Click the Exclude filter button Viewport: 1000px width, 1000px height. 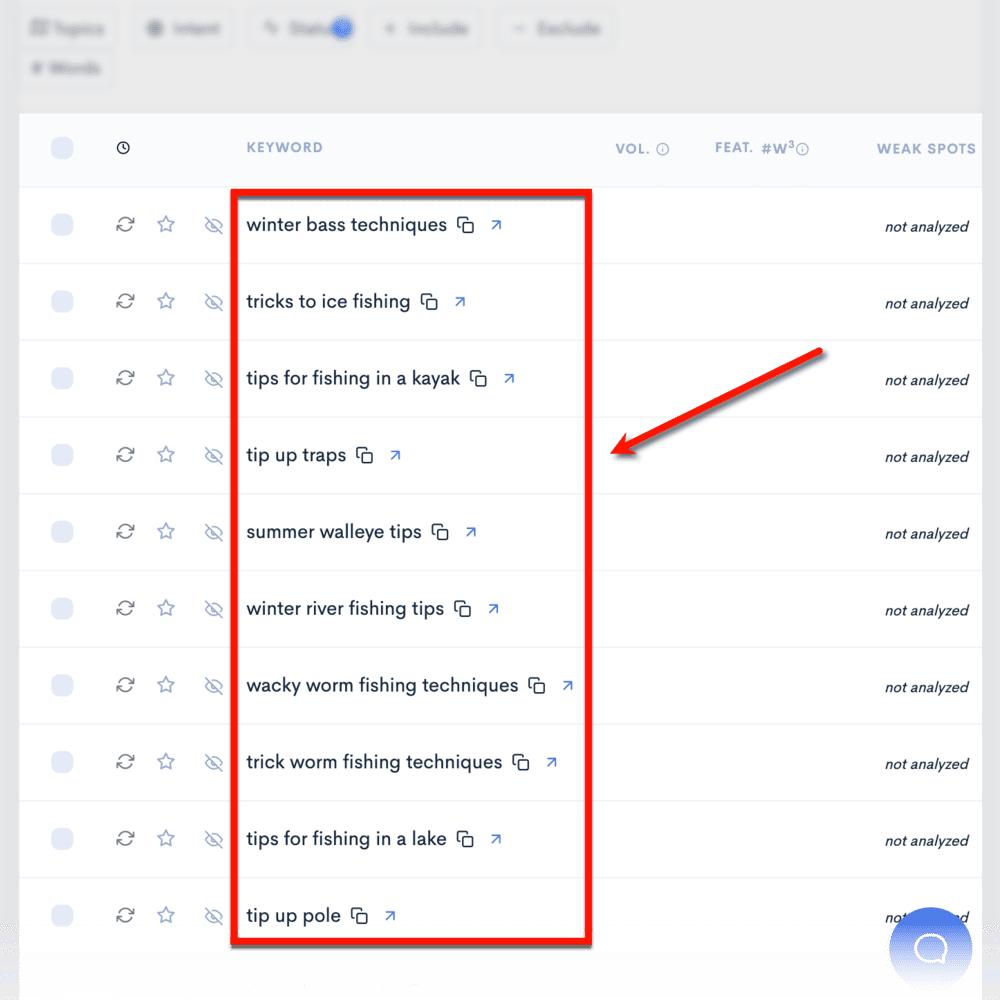pos(555,28)
